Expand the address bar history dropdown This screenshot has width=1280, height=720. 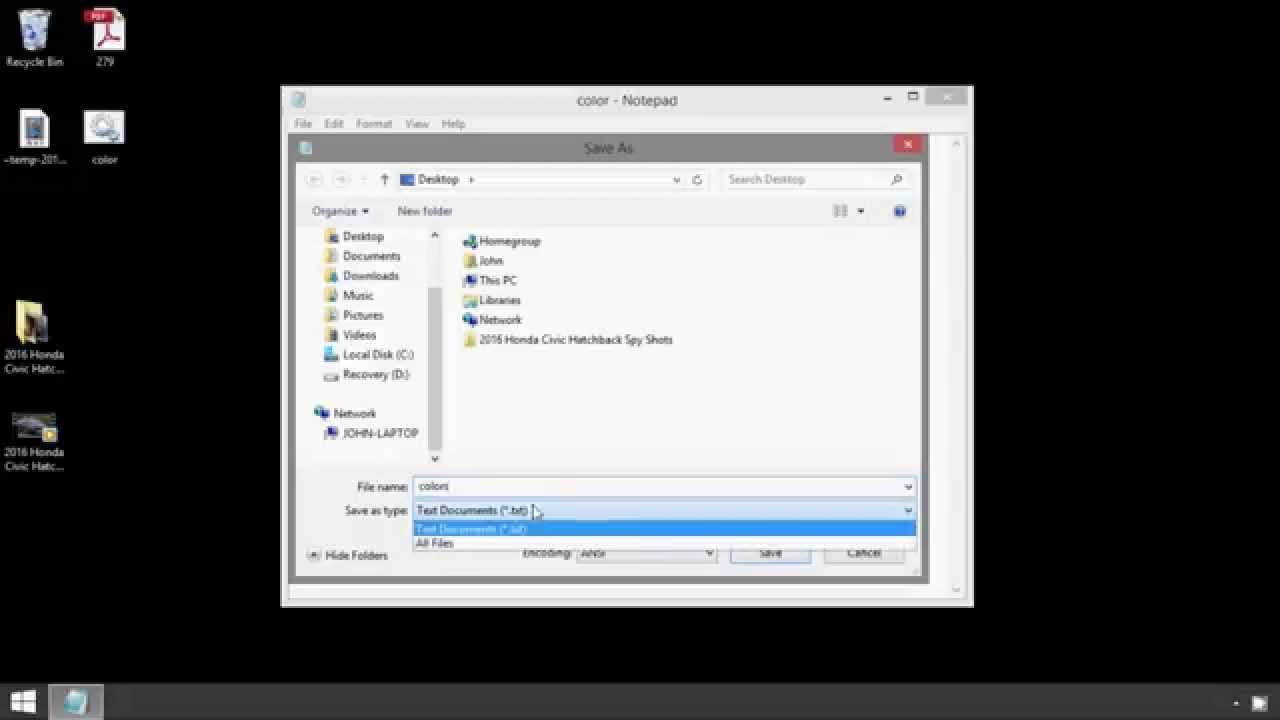point(677,180)
